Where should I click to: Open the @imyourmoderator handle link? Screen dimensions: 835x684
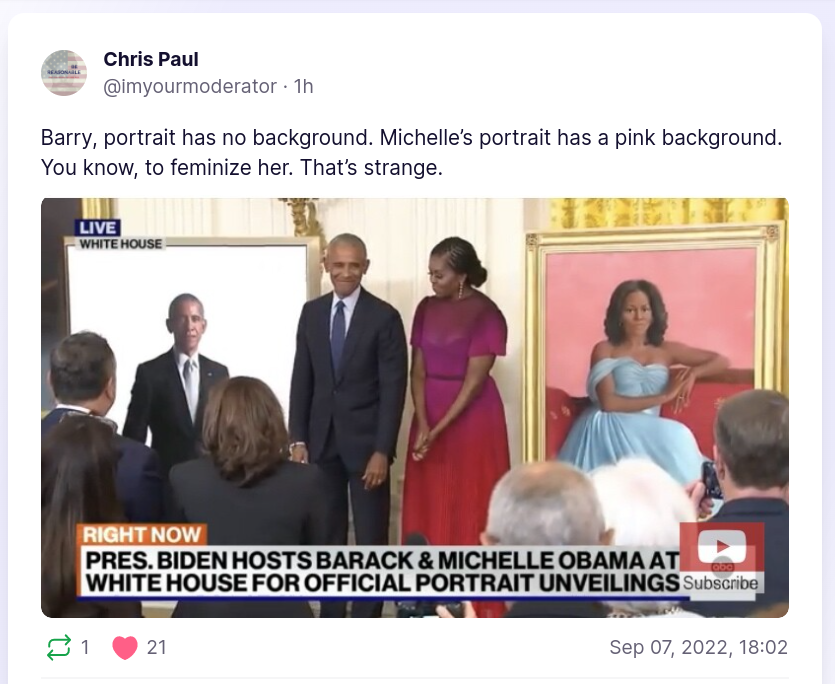point(190,86)
